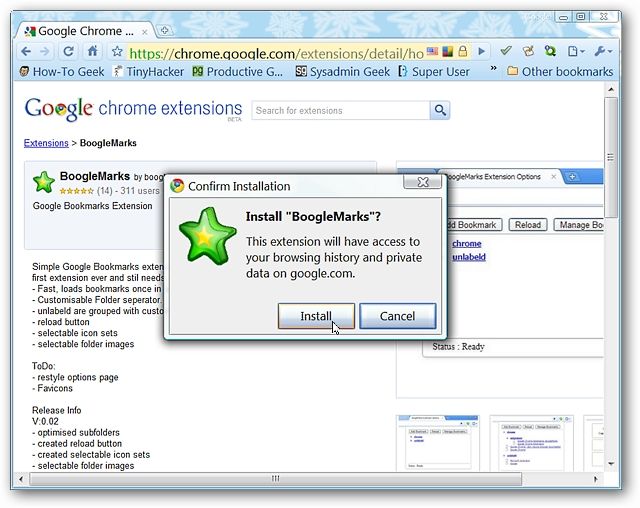The width and height of the screenshot is (640, 508).
Task: Open the TinyHacker bookmark
Action: point(149,72)
